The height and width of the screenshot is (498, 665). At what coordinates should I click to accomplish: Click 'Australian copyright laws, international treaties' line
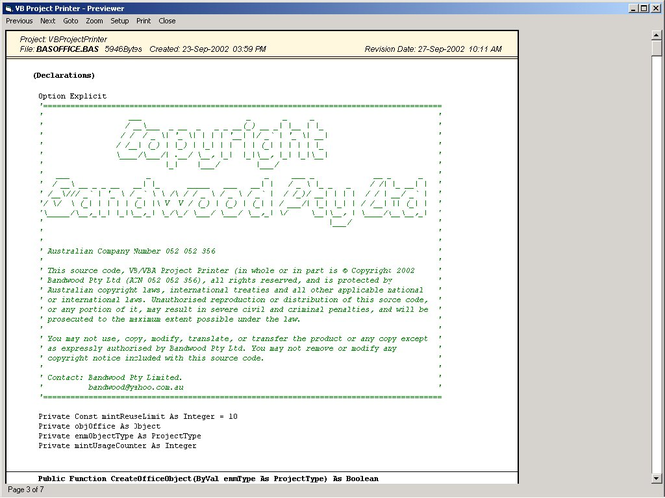coord(235,290)
